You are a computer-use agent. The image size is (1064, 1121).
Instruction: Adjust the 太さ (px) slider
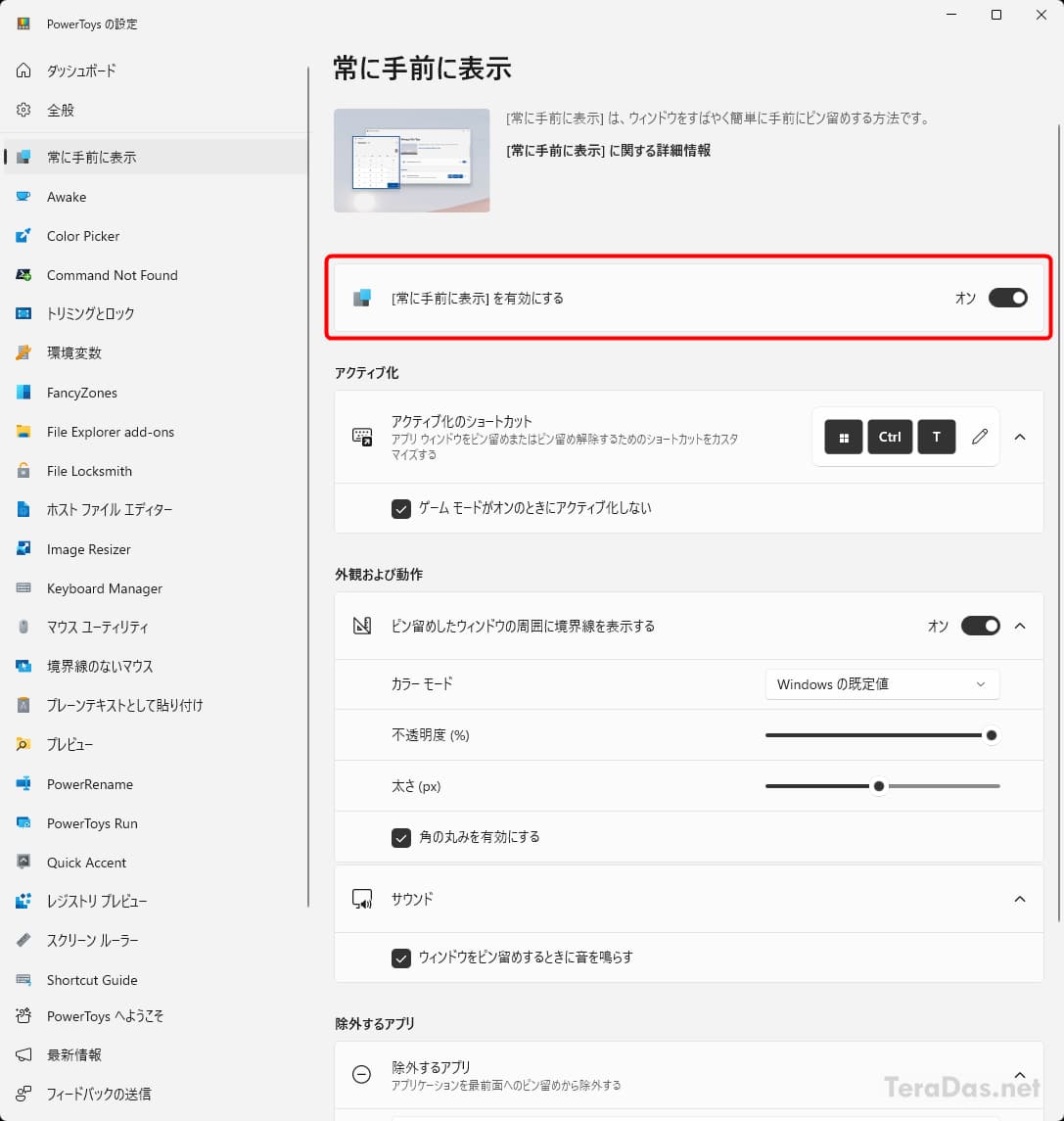(882, 786)
